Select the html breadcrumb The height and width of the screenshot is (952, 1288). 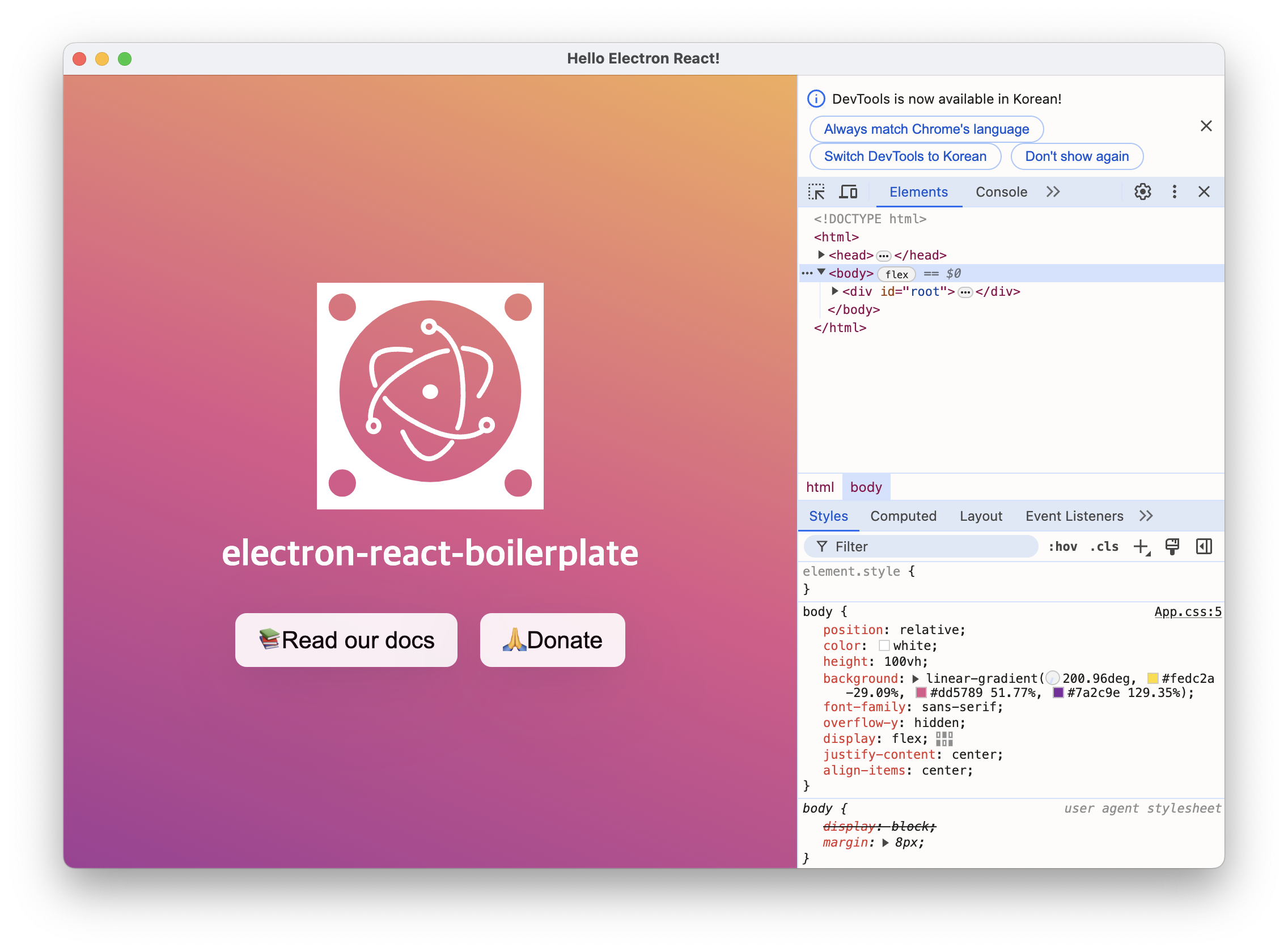coord(819,487)
